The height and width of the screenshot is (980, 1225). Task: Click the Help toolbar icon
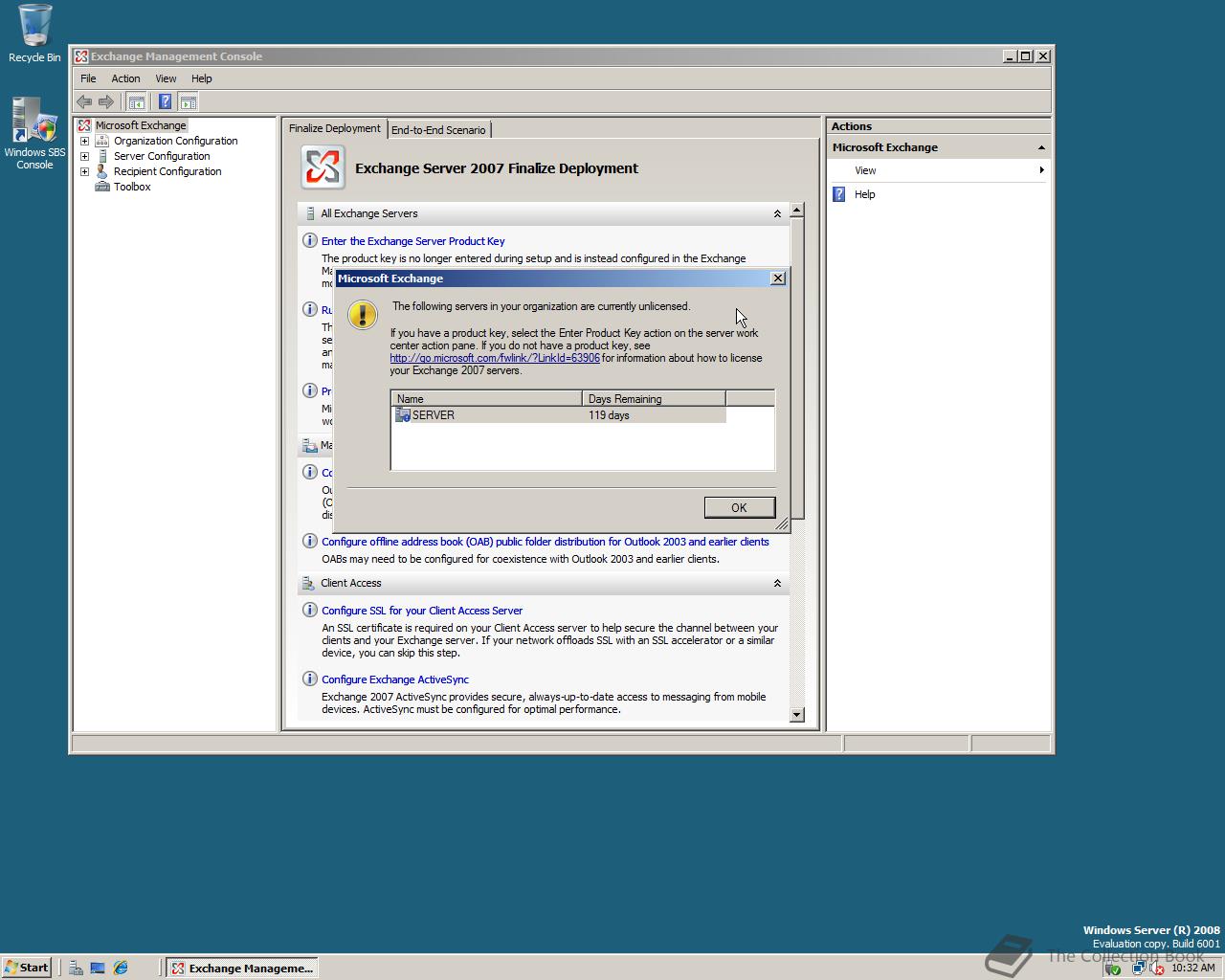(165, 101)
